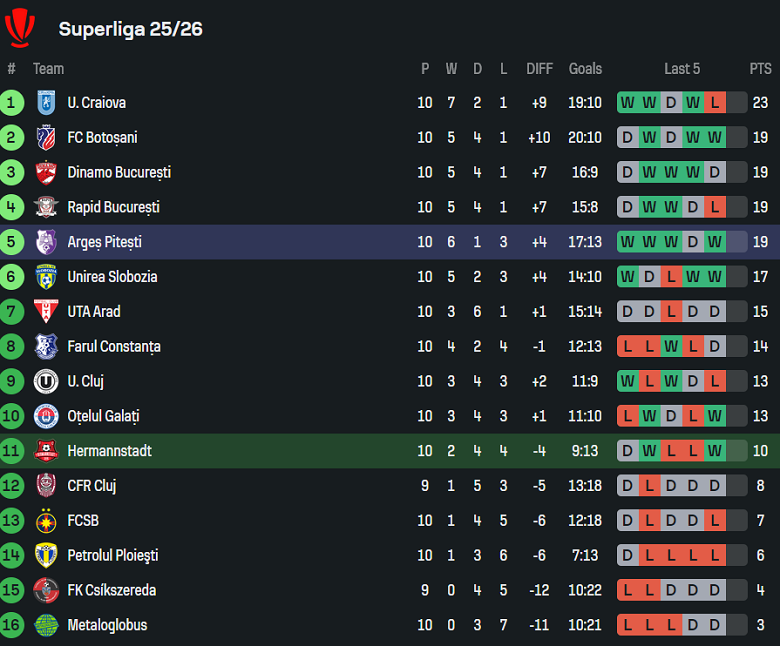Click the Dinamo București club crest
This screenshot has width=780, height=646.
[x=46, y=172]
